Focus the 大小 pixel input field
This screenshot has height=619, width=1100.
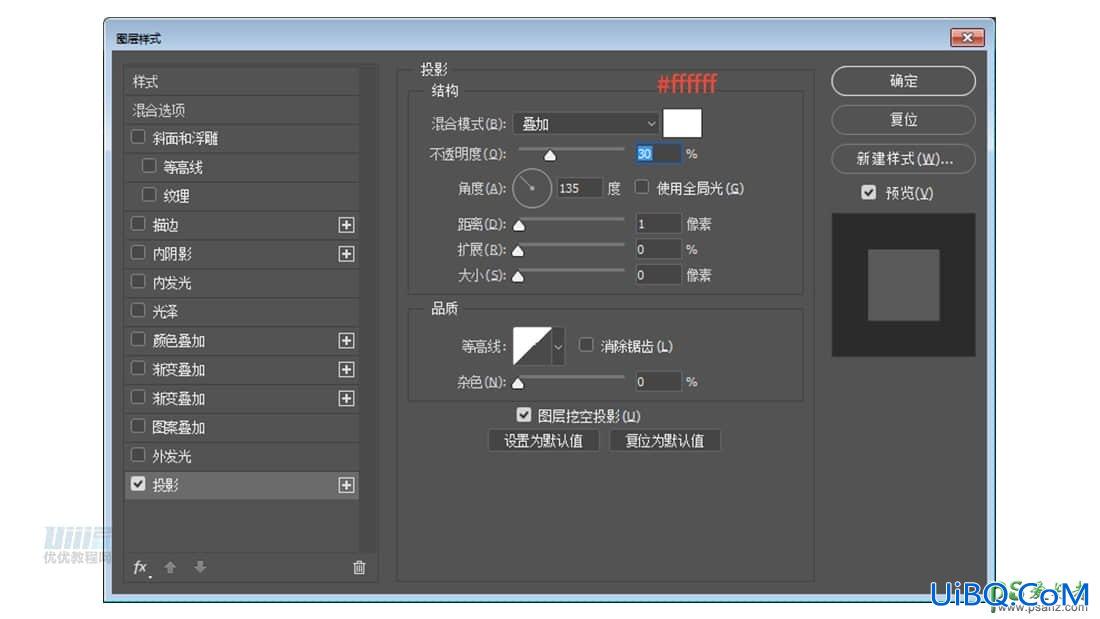pyautogui.click(x=658, y=275)
